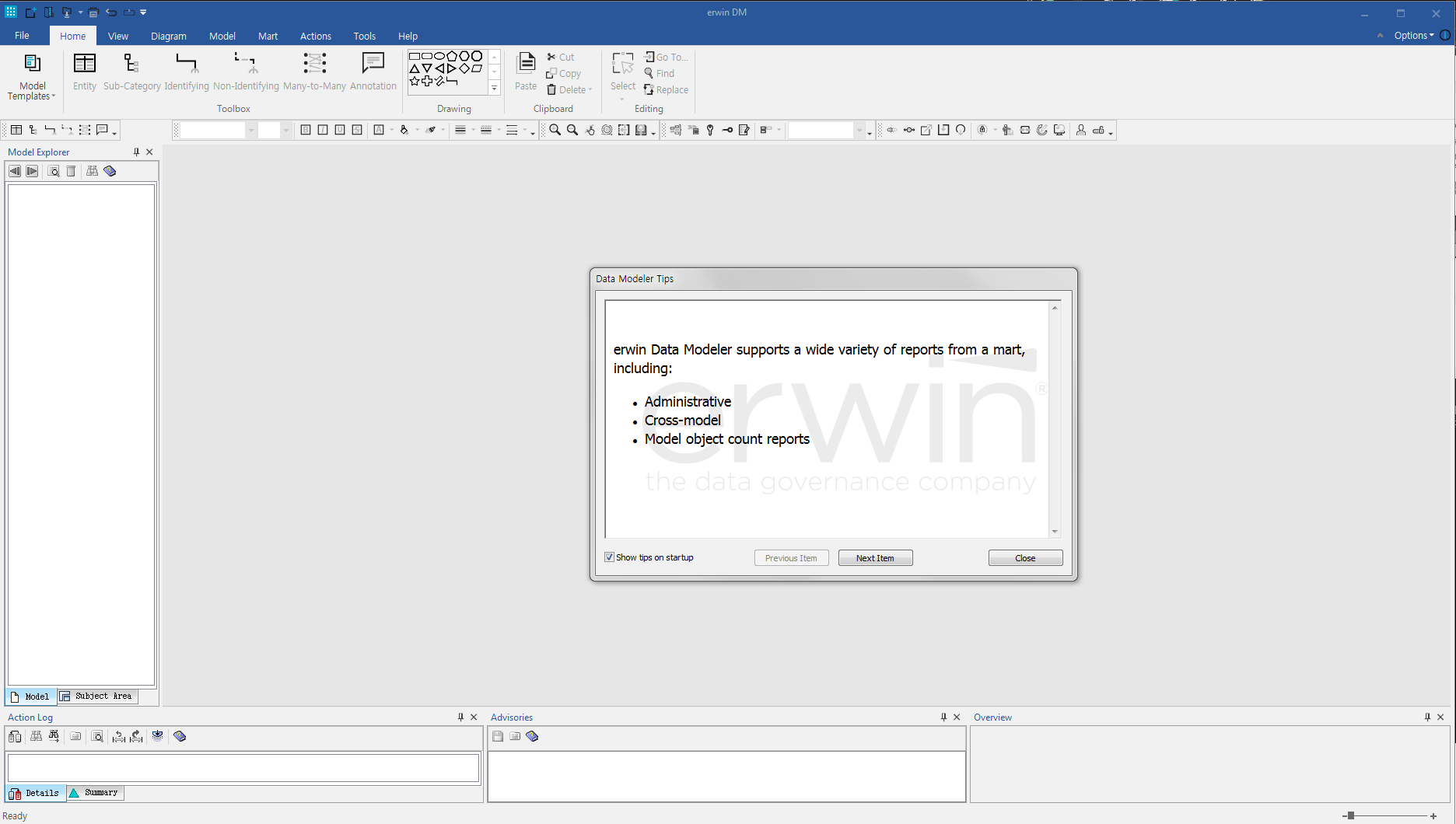1456x824 pixels.
Task: Click the Bold formatting button
Action: 306,130
